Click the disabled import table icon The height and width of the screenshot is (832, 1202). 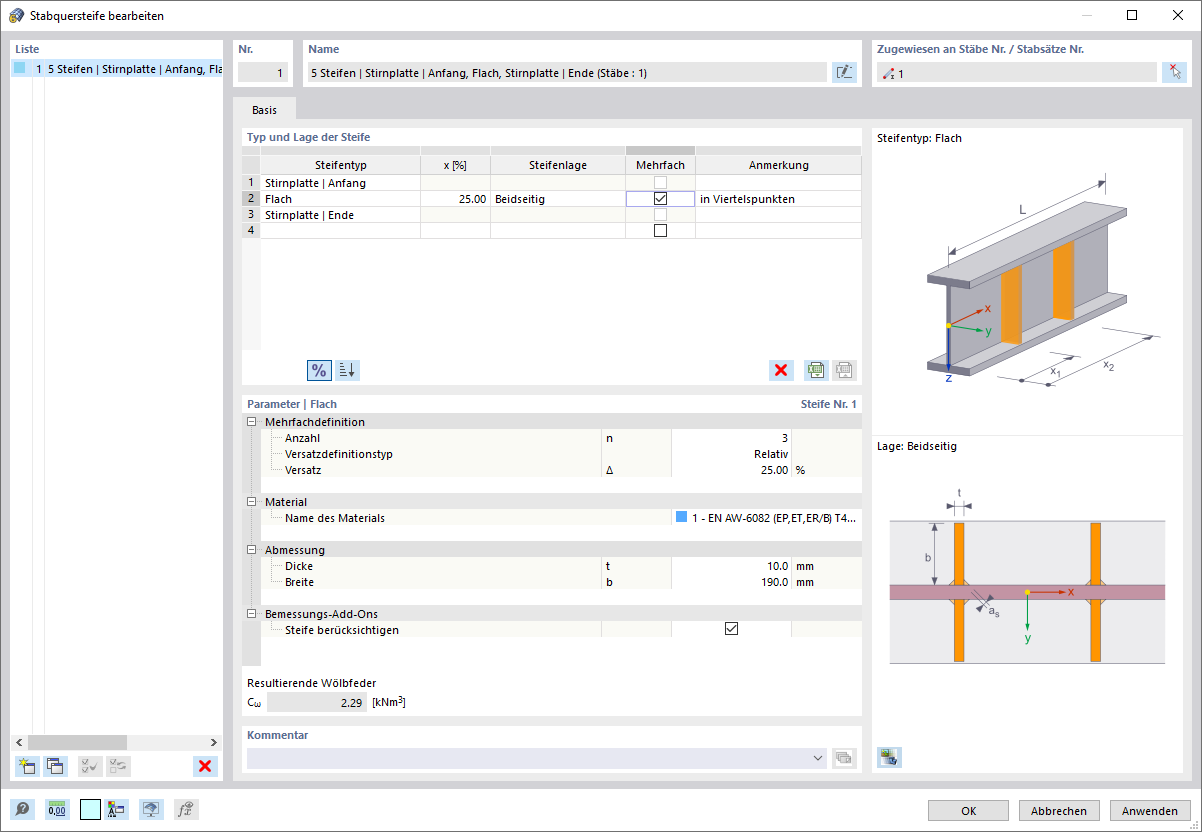click(844, 370)
